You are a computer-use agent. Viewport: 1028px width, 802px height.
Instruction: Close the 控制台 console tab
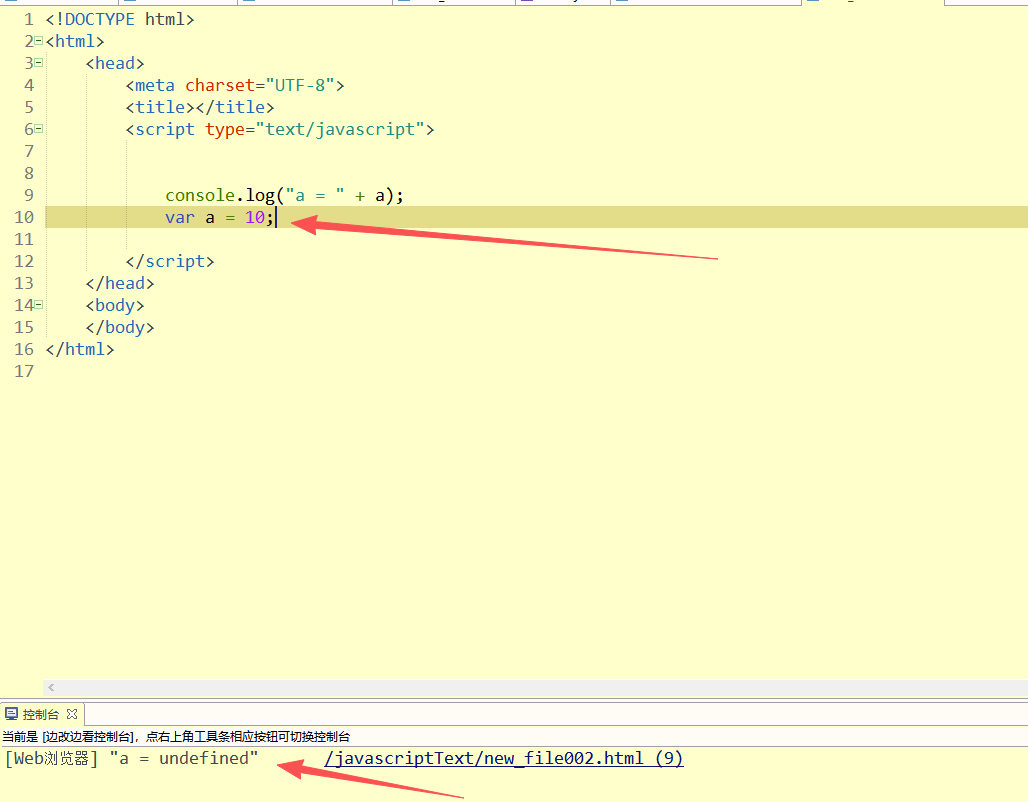click(x=72, y=714)
